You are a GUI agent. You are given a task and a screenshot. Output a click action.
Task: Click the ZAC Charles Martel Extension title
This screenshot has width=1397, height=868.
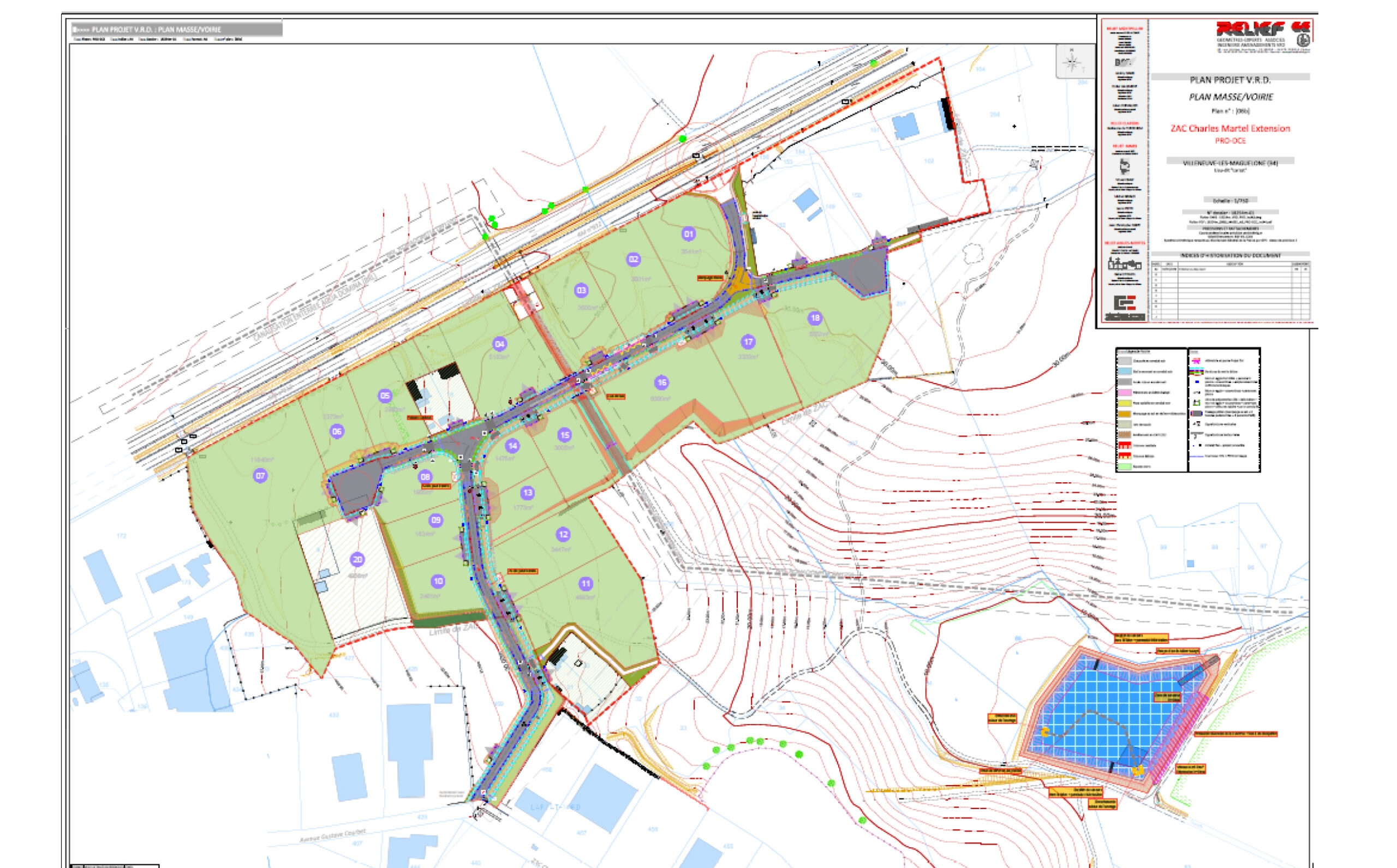point(1230,128)
